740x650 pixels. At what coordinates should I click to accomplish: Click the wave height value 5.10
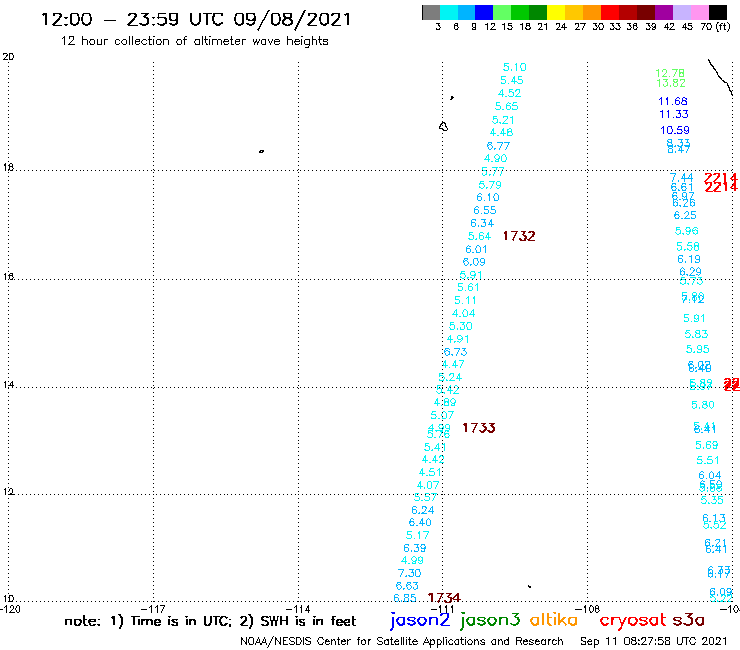(514, 67)
